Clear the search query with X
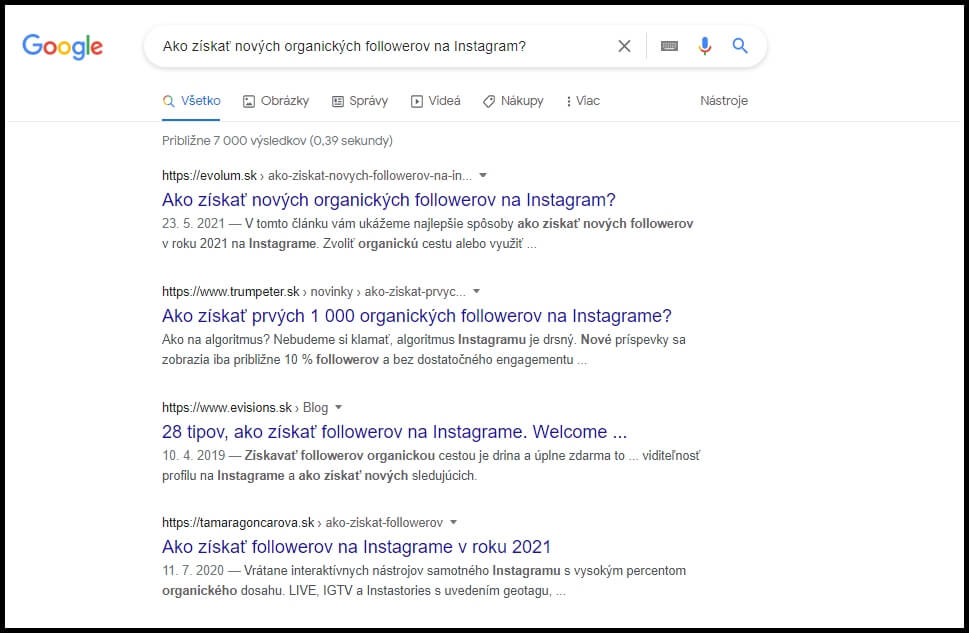This screenshot has height=633, width=969. tap(624, 46)
